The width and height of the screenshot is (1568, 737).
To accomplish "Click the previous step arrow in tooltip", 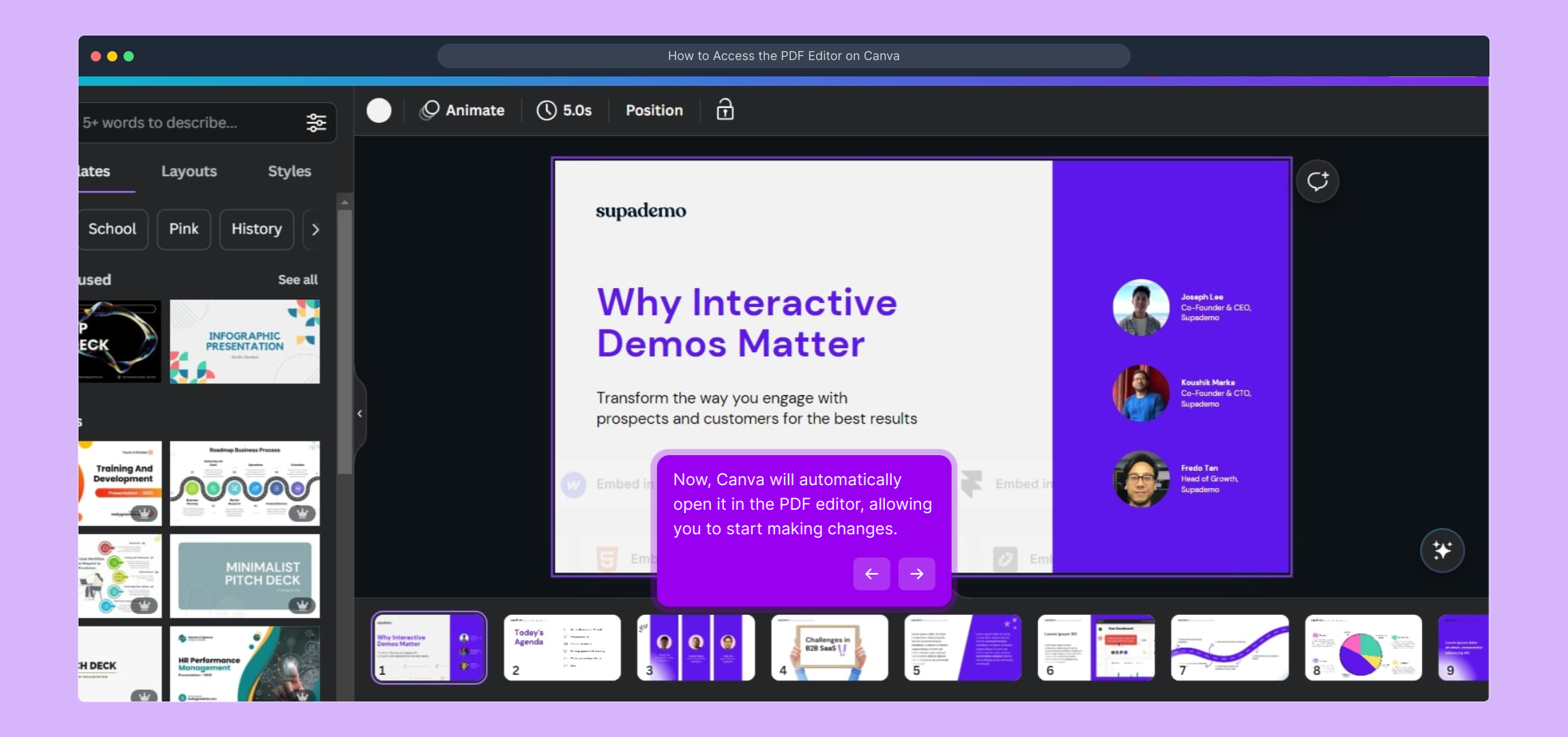I will [871, 574].
